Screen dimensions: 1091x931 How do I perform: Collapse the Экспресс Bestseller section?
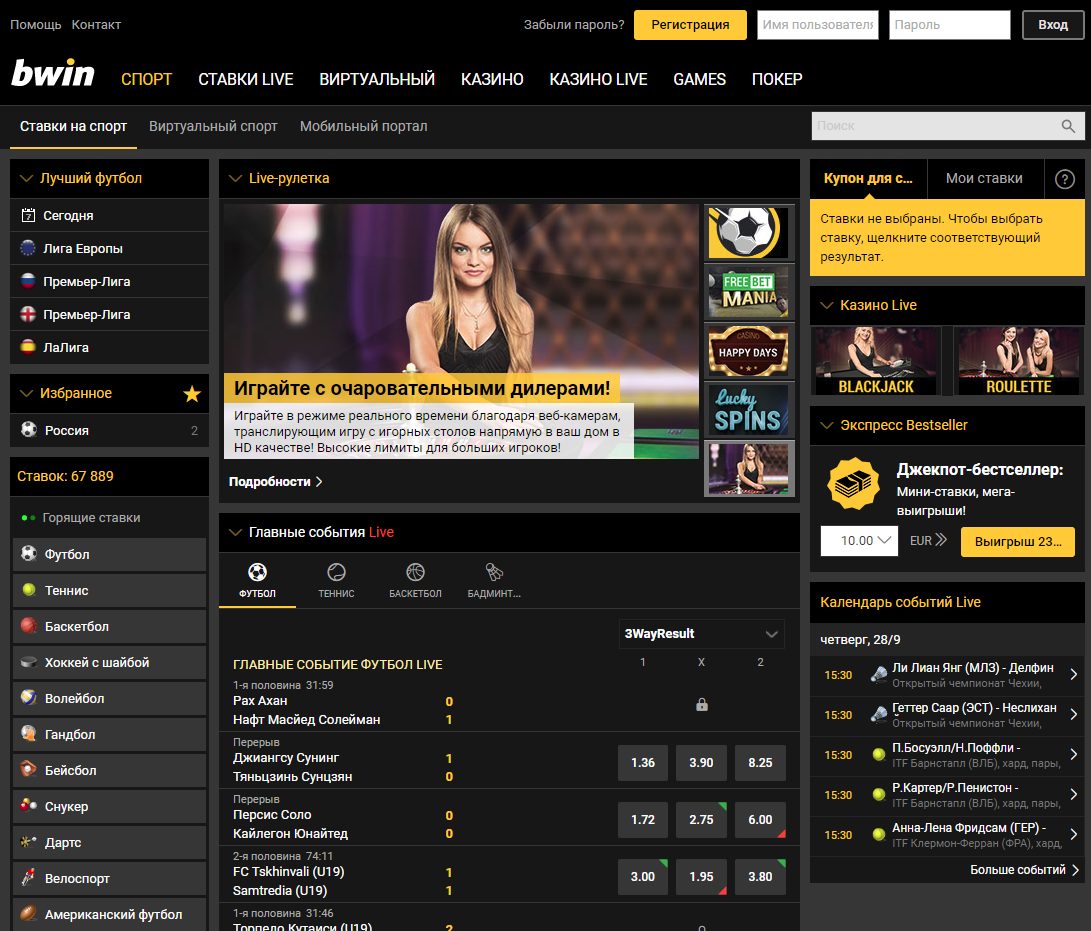[x=827, y=425]
